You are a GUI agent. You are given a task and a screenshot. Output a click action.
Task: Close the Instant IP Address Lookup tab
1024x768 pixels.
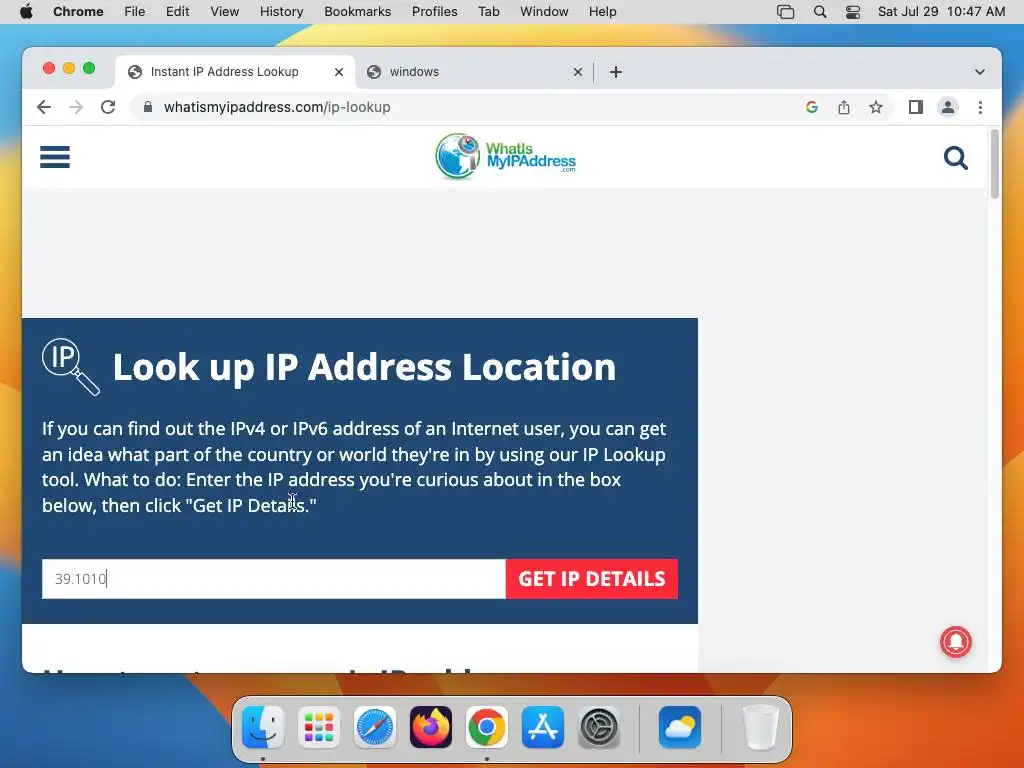pos(339,72)
